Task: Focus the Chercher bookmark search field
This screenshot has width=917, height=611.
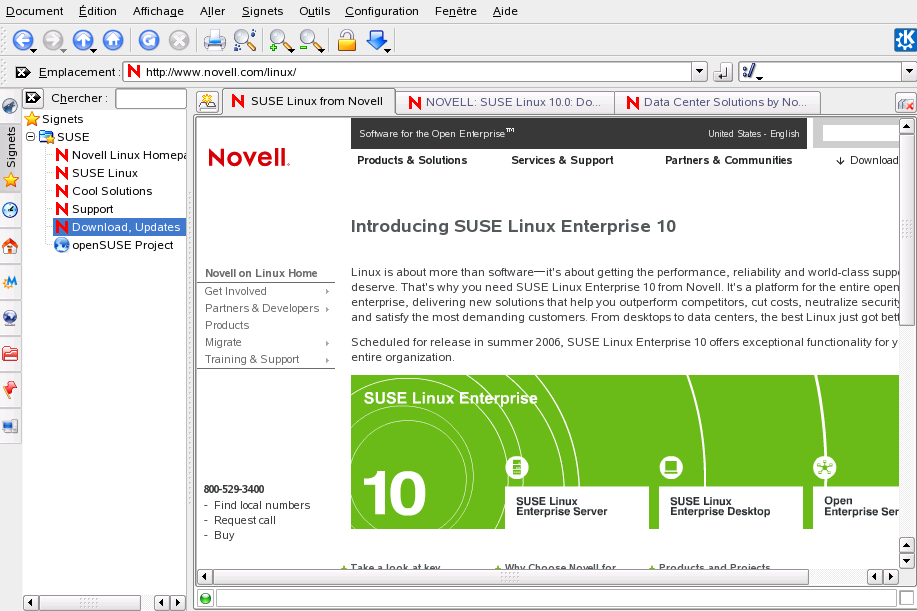Action: click(x=151, y=98)
